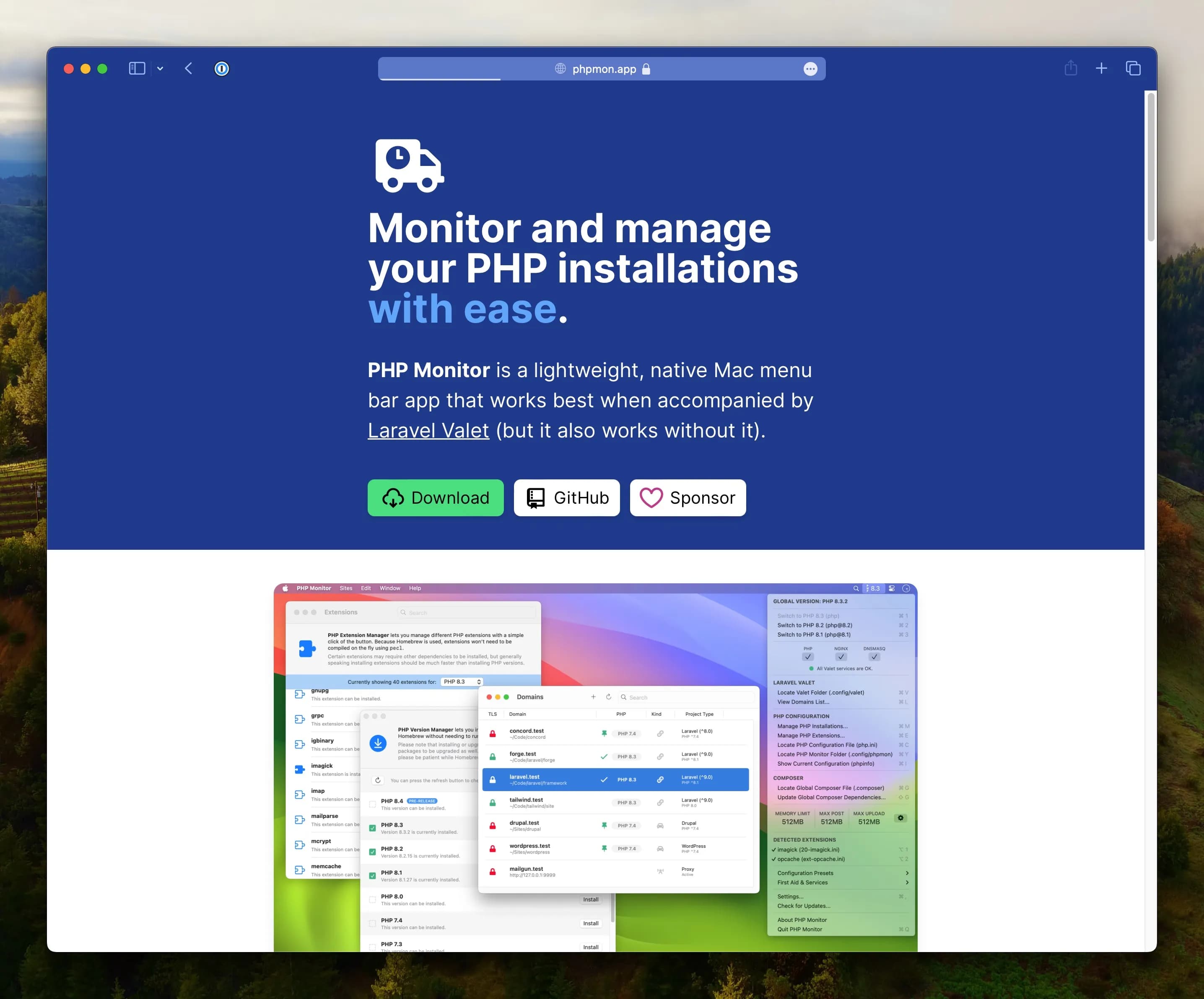This screenshot has height=999, width=1204.
Task: Expand the Configuration Presets submenu
Action: tap(806, 873)
